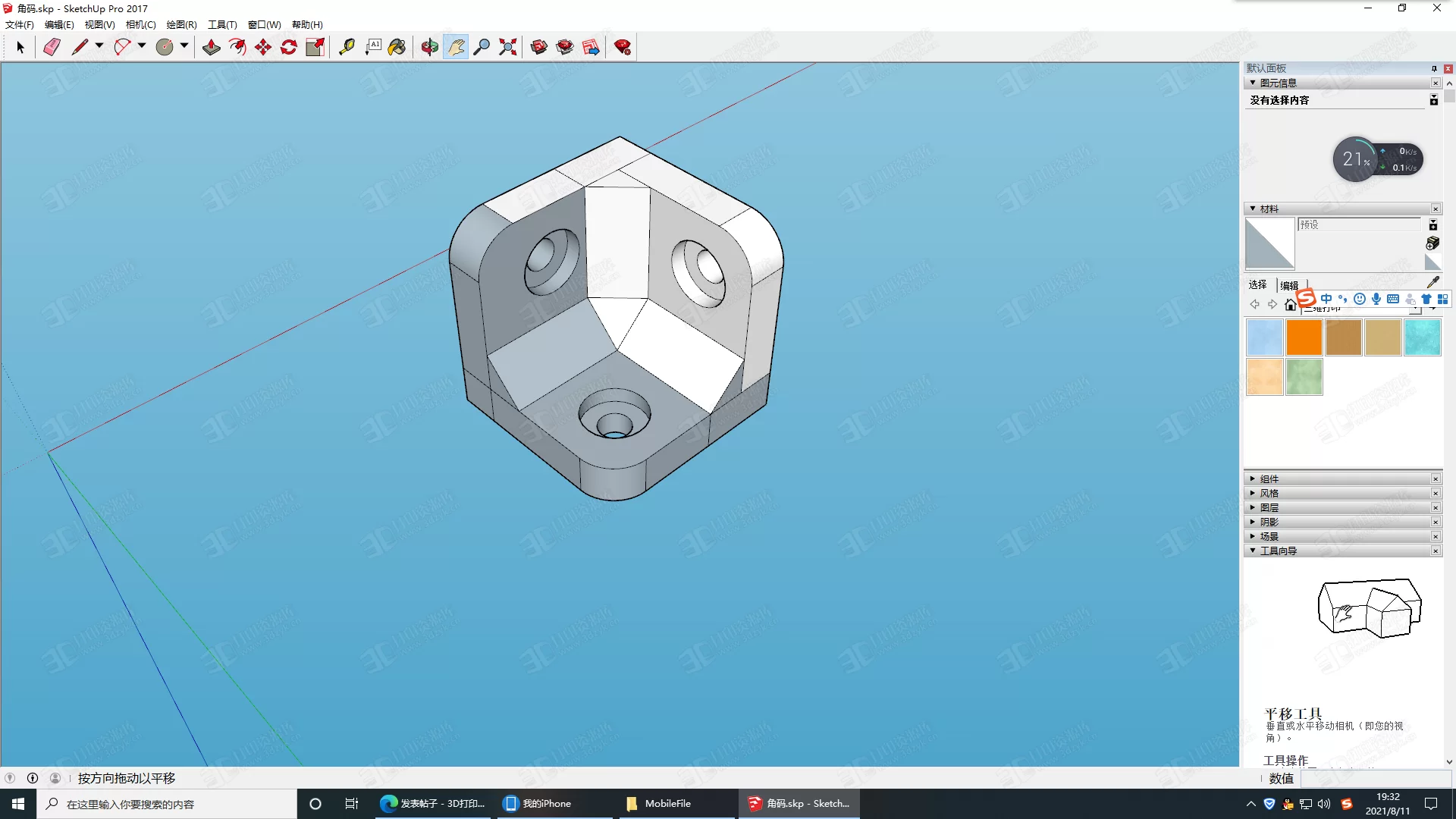The width and height of the screenshot is (1456, 819).
Task: Pick the orange material swatch
Action: pyautogui.click(x=1304, y=337)
